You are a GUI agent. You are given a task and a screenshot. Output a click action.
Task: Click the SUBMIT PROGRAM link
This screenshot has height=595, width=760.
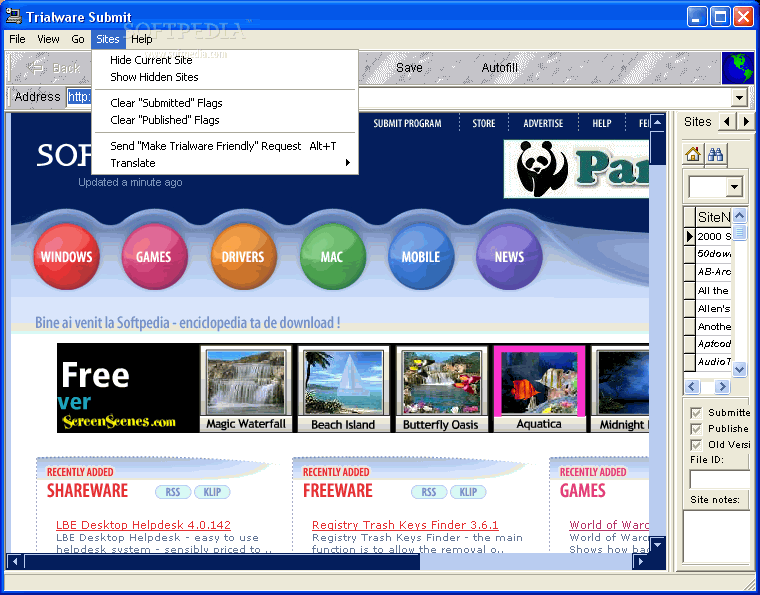407,124
